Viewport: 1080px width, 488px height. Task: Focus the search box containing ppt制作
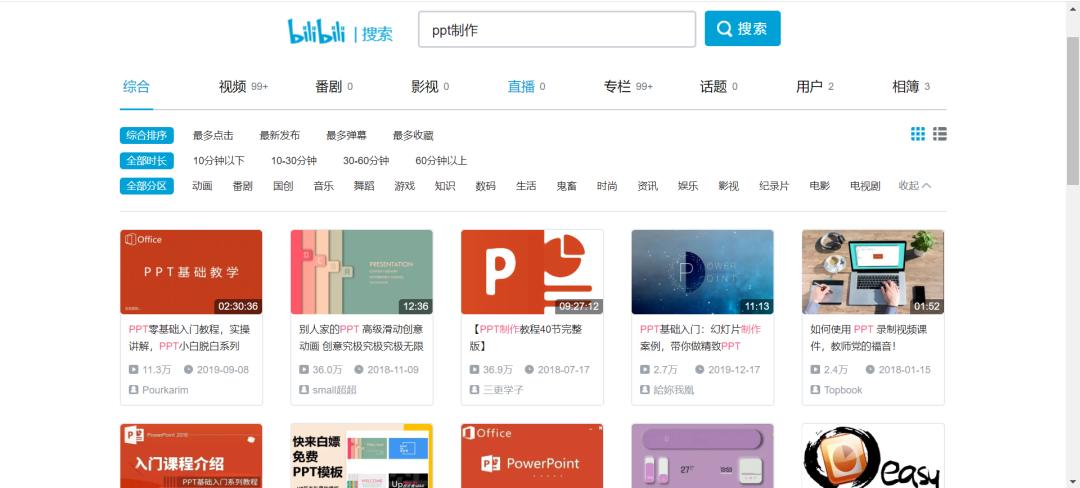click(557, 30)
